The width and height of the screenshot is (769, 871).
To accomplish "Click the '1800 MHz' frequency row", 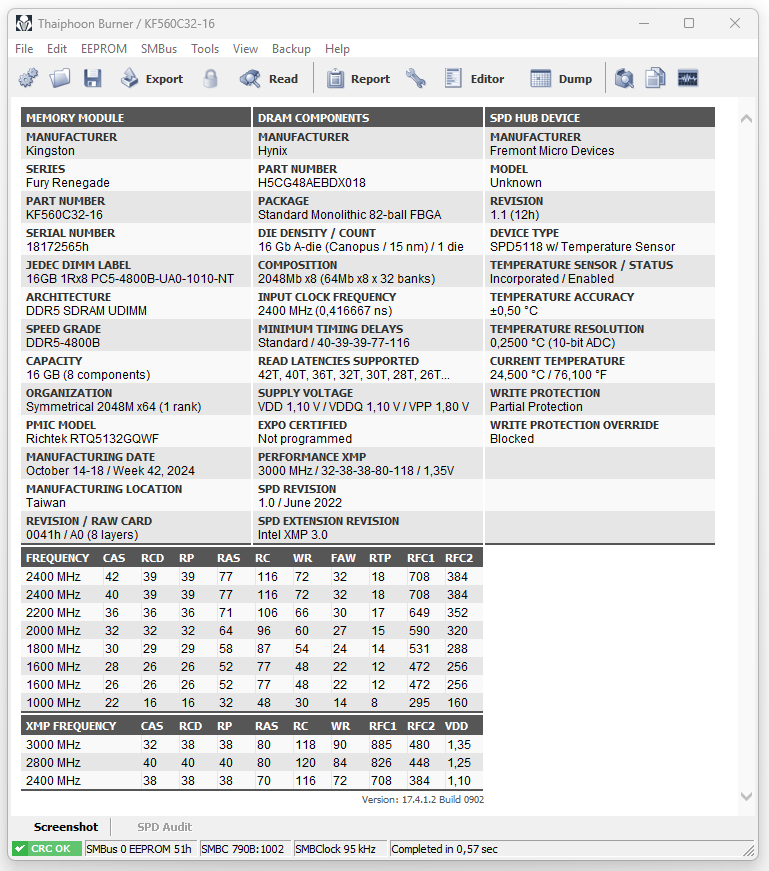I will coord(252,649).
